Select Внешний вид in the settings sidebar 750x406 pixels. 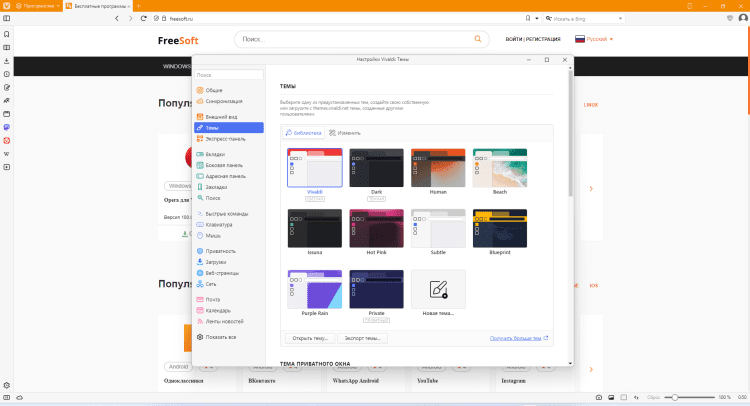229,117
